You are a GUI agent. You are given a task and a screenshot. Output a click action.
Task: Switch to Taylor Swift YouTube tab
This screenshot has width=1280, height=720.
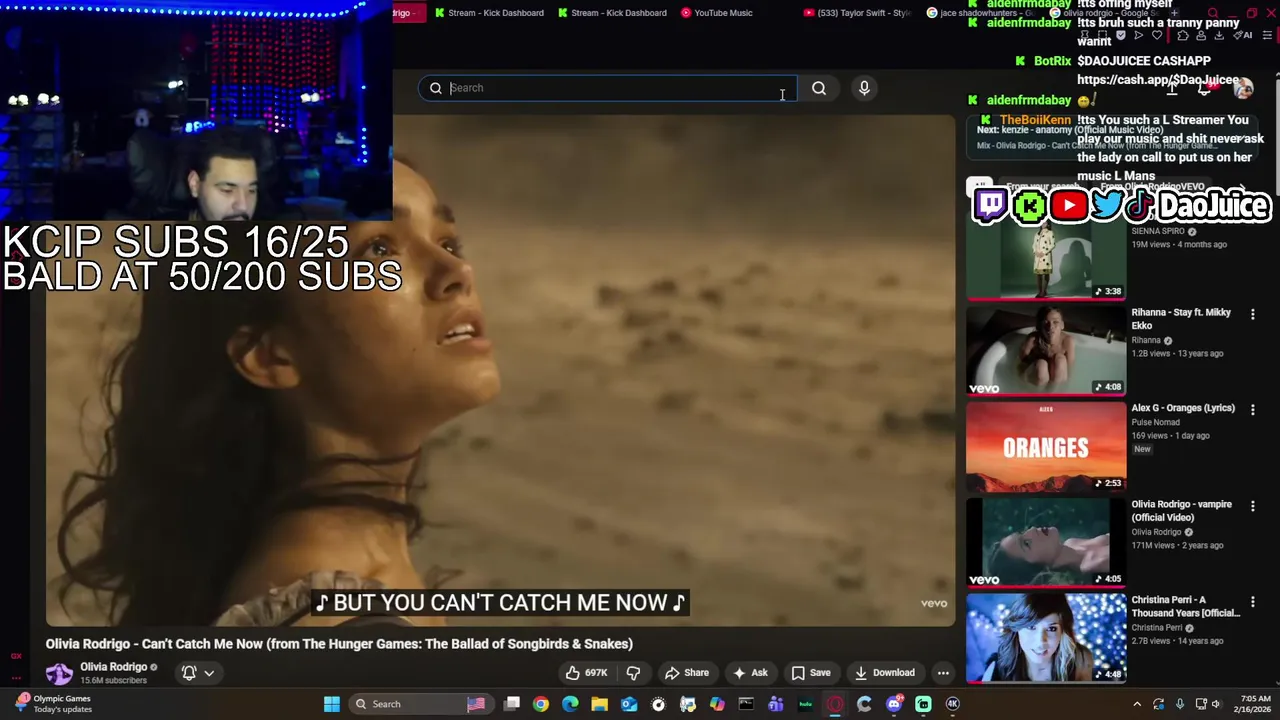click(x=858, y=13)
